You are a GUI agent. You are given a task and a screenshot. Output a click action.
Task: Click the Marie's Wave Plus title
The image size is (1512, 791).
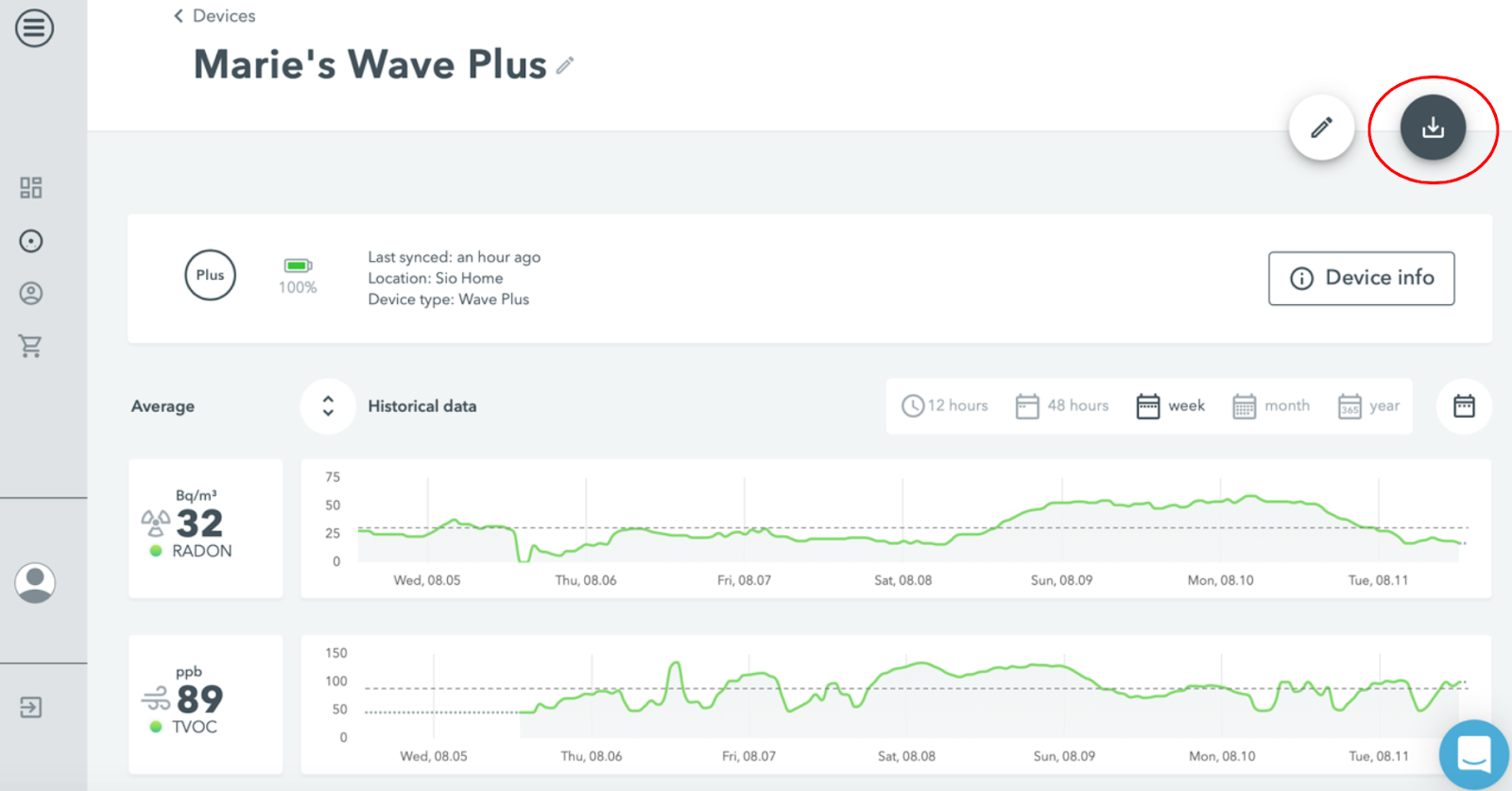370,64
